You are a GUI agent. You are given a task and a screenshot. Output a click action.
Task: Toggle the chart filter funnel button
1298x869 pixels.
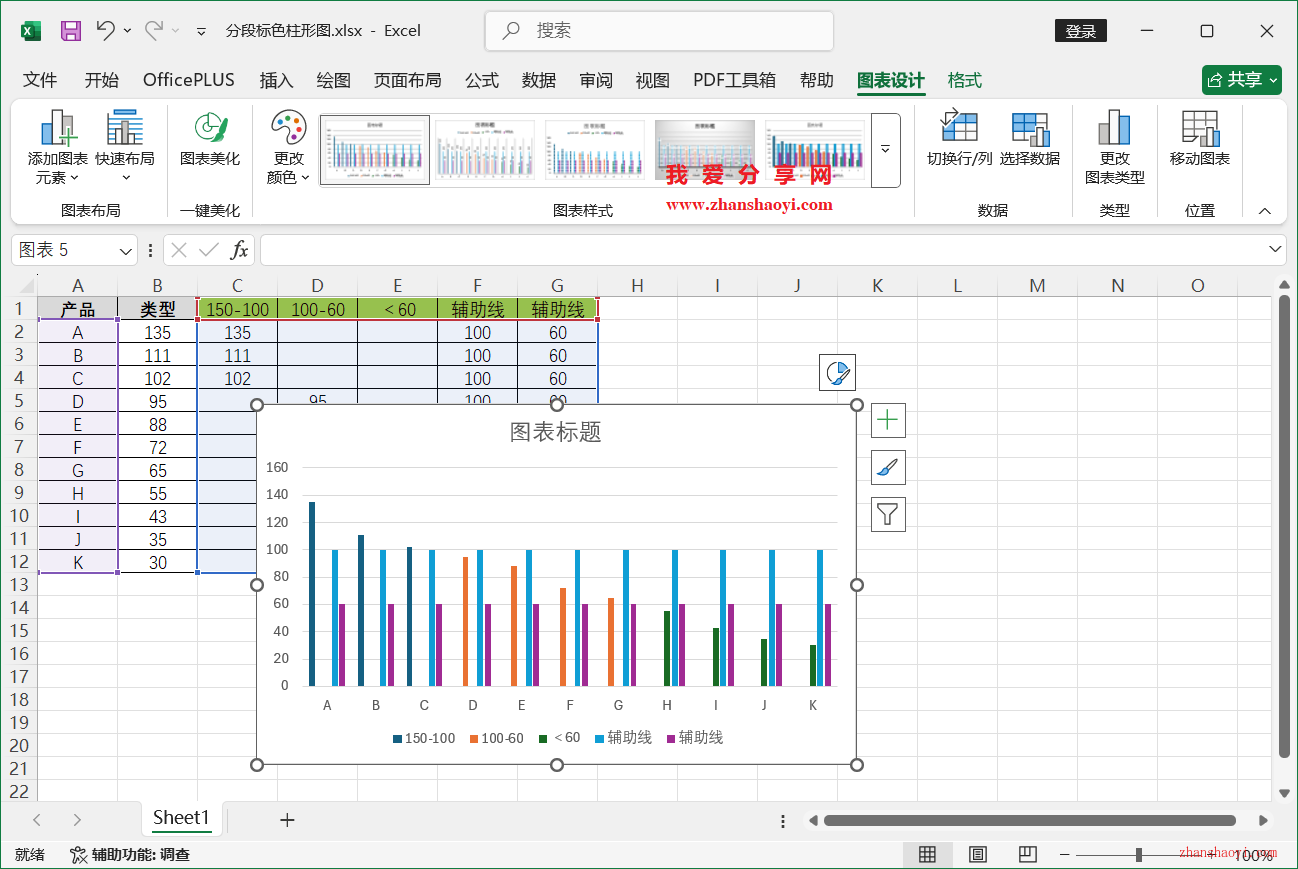click(888, 514)
